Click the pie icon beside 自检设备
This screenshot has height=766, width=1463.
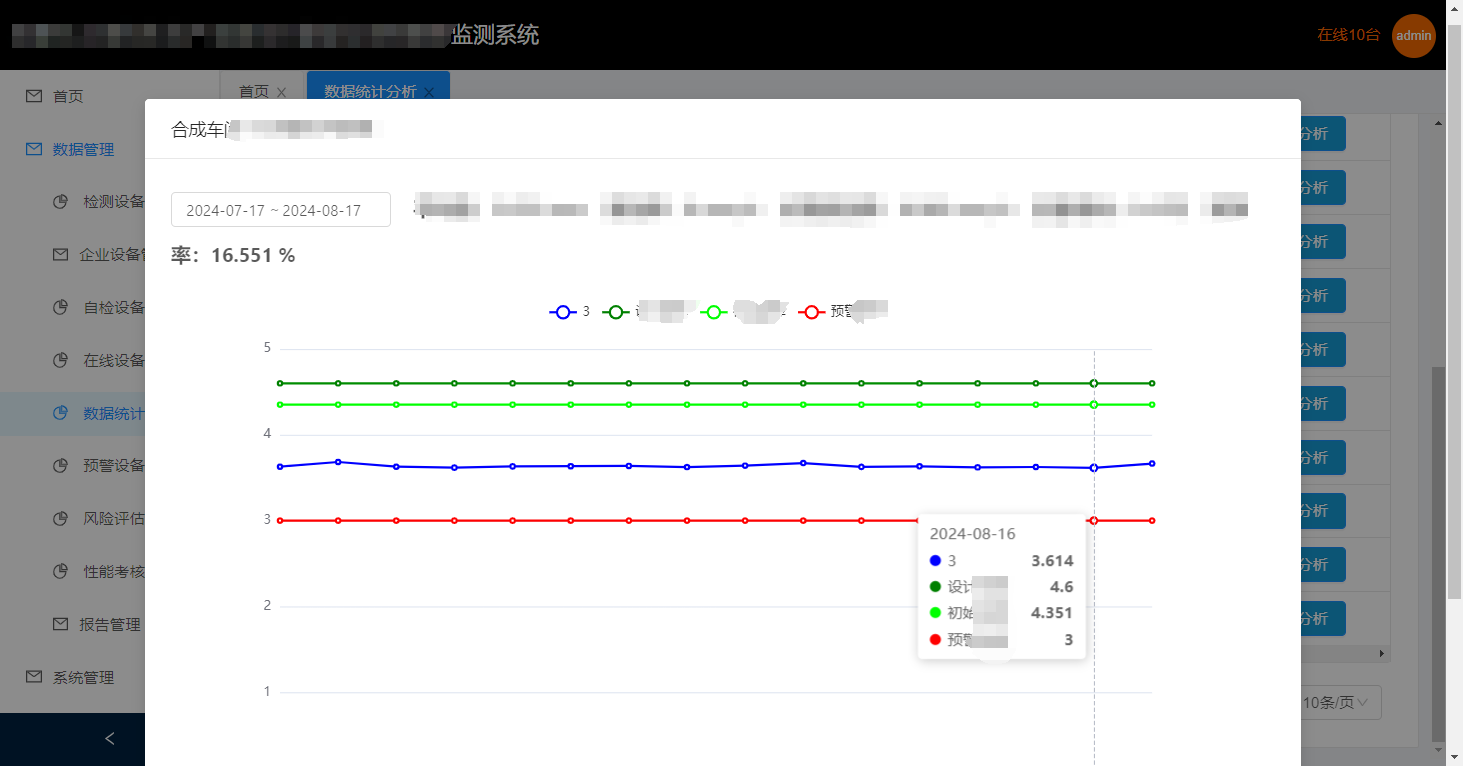(61, 307)
